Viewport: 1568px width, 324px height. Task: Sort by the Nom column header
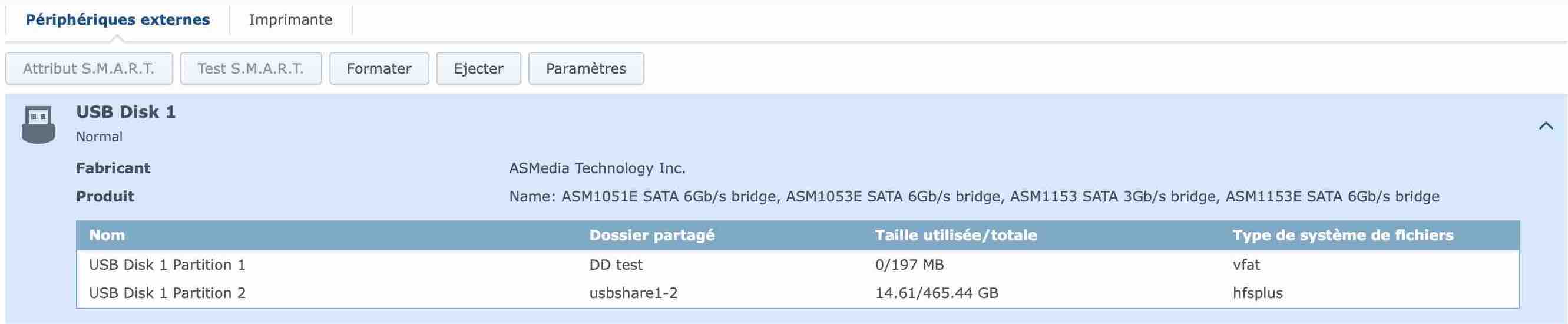[107, 236]
